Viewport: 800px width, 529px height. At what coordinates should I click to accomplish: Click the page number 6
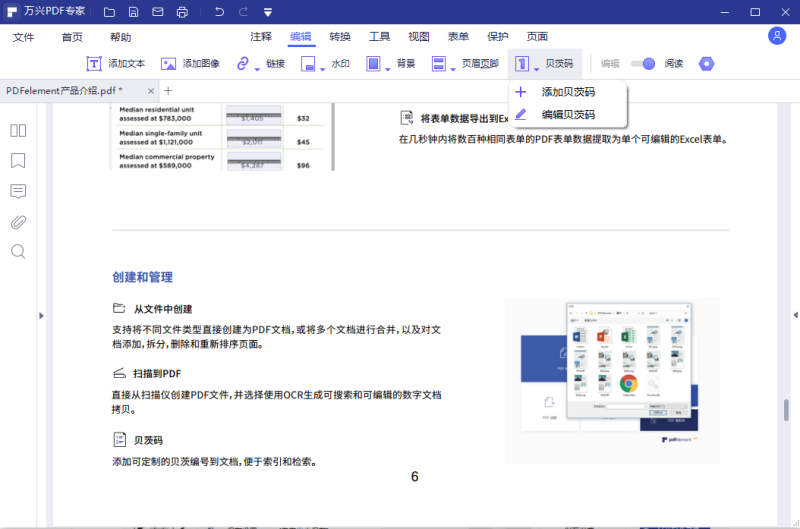[x=414, y=476]
